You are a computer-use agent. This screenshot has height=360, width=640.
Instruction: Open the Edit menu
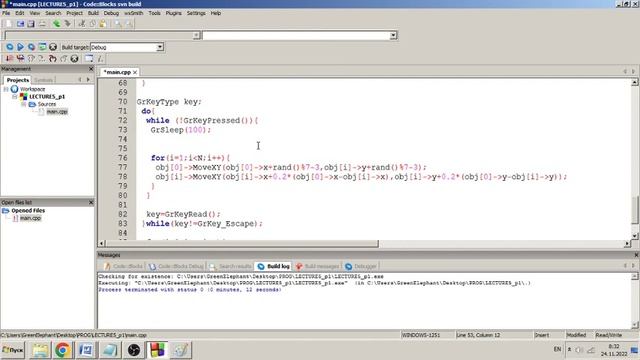tap(20, 13)
